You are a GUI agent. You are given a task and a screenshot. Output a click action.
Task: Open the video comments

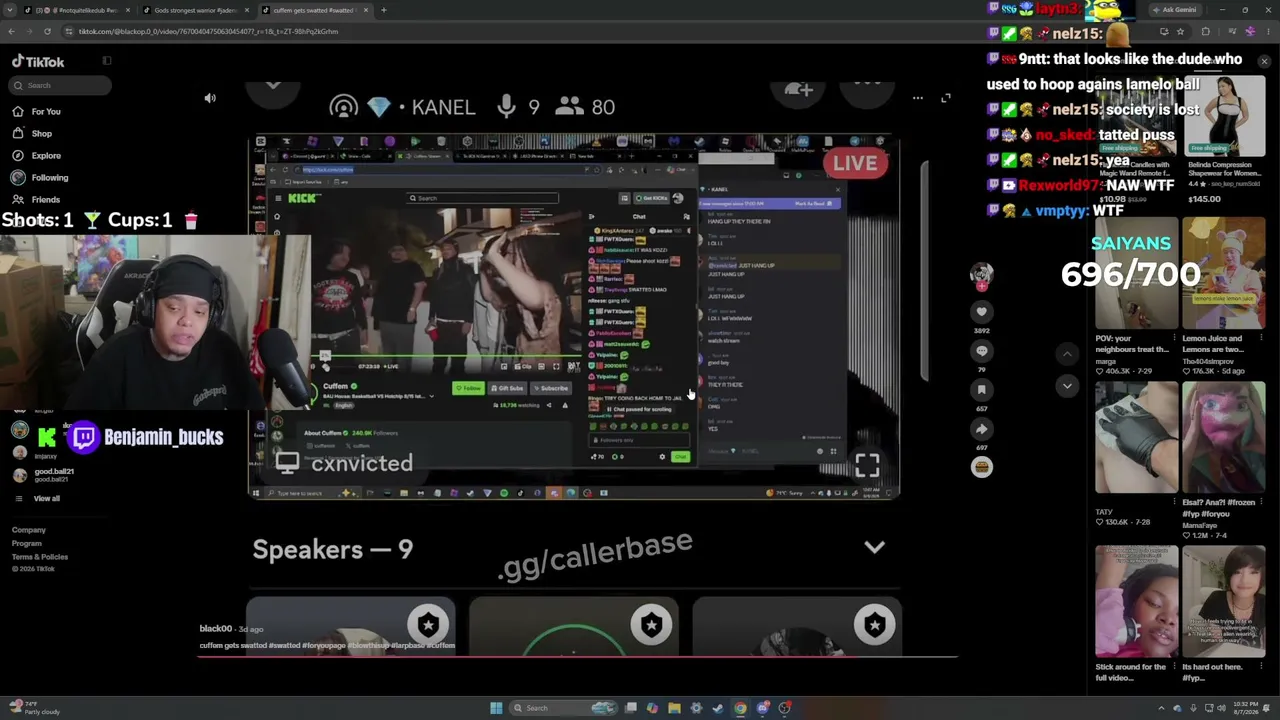[x=982, y=351]
